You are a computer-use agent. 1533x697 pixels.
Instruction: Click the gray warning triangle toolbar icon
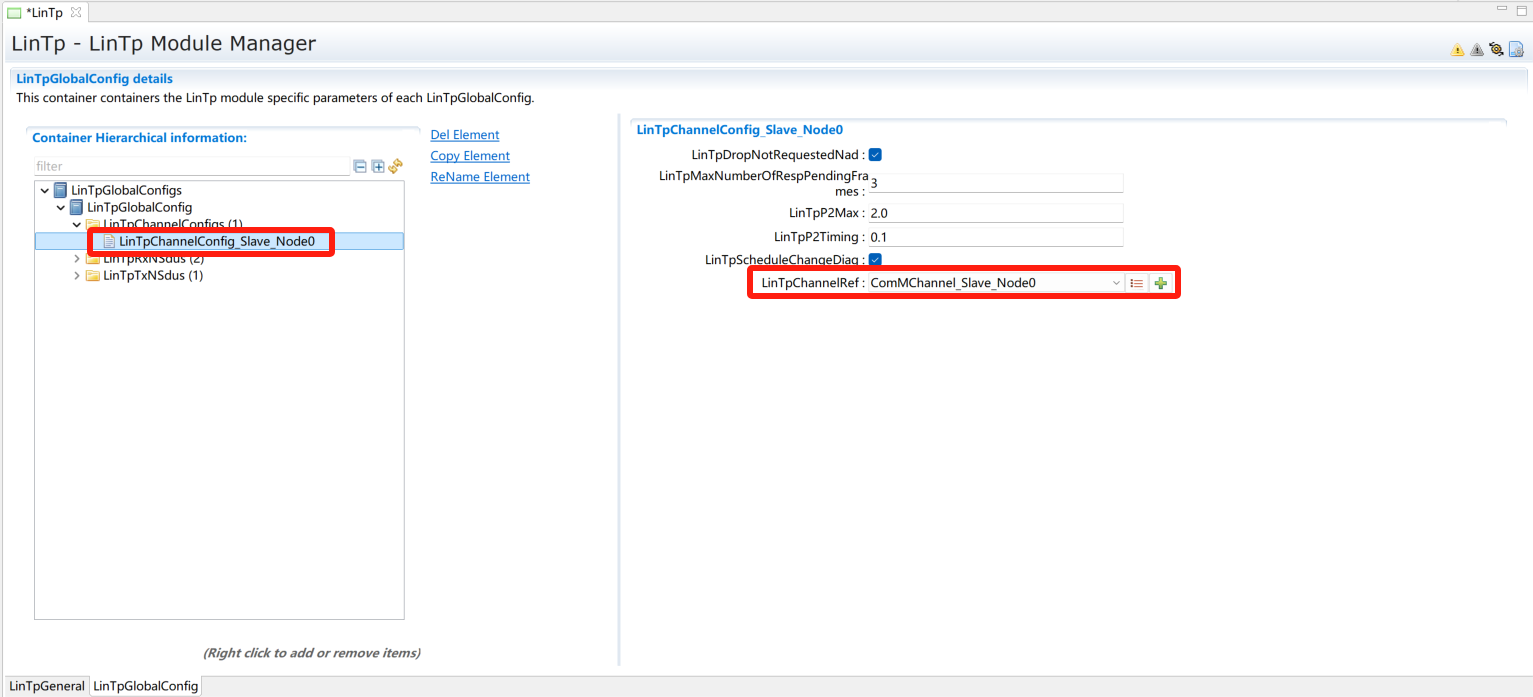point(1476,50)
